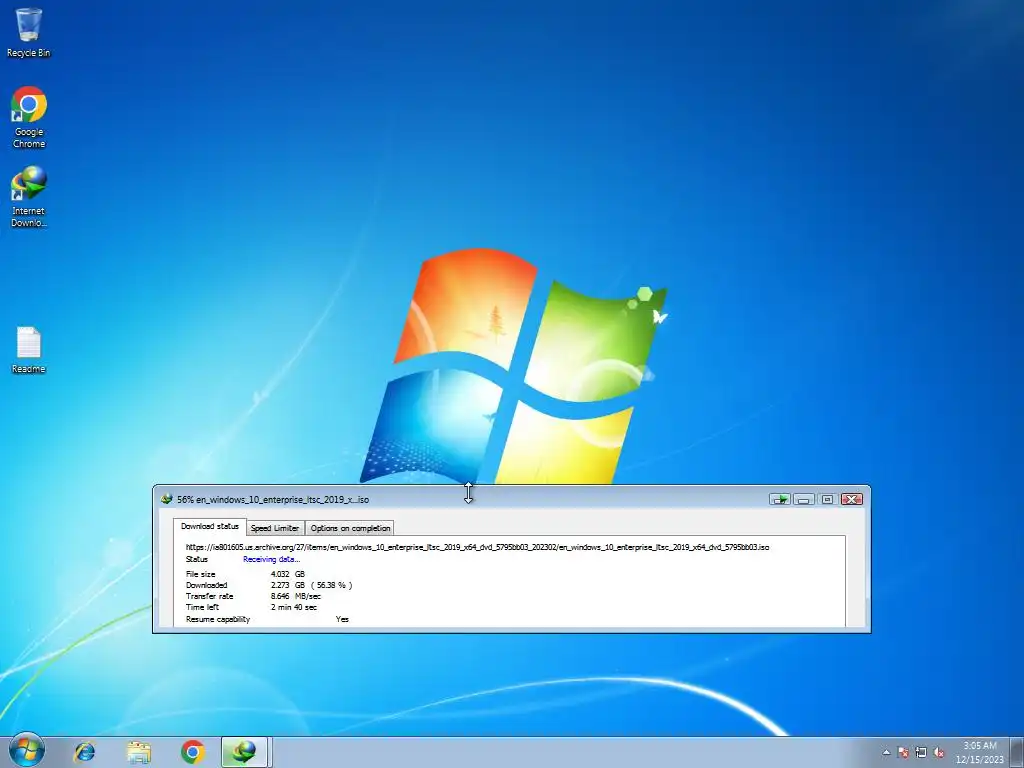Click the IDM taskbar button
Viewport: 1024px width, 768px height.
(244, 752)
